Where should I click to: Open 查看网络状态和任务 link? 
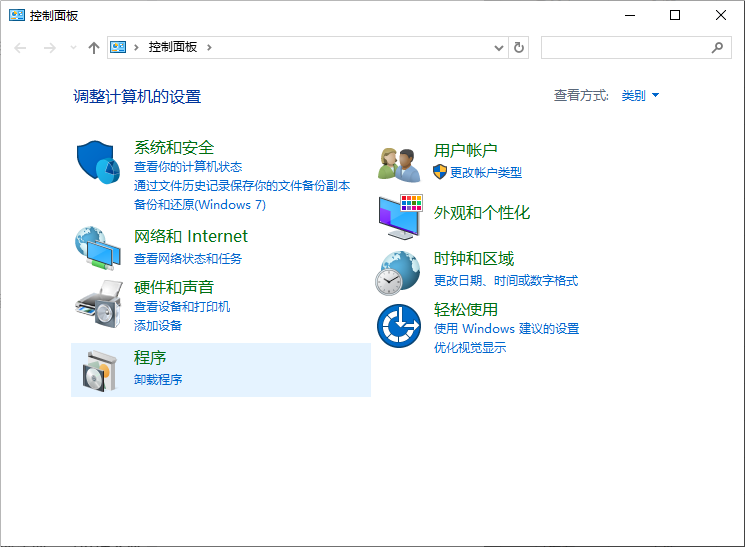coord(188,259)
